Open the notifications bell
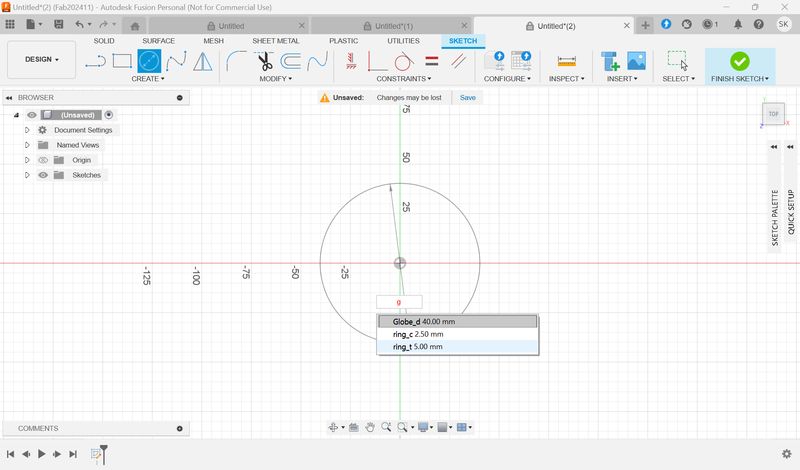 pos(738,24)
